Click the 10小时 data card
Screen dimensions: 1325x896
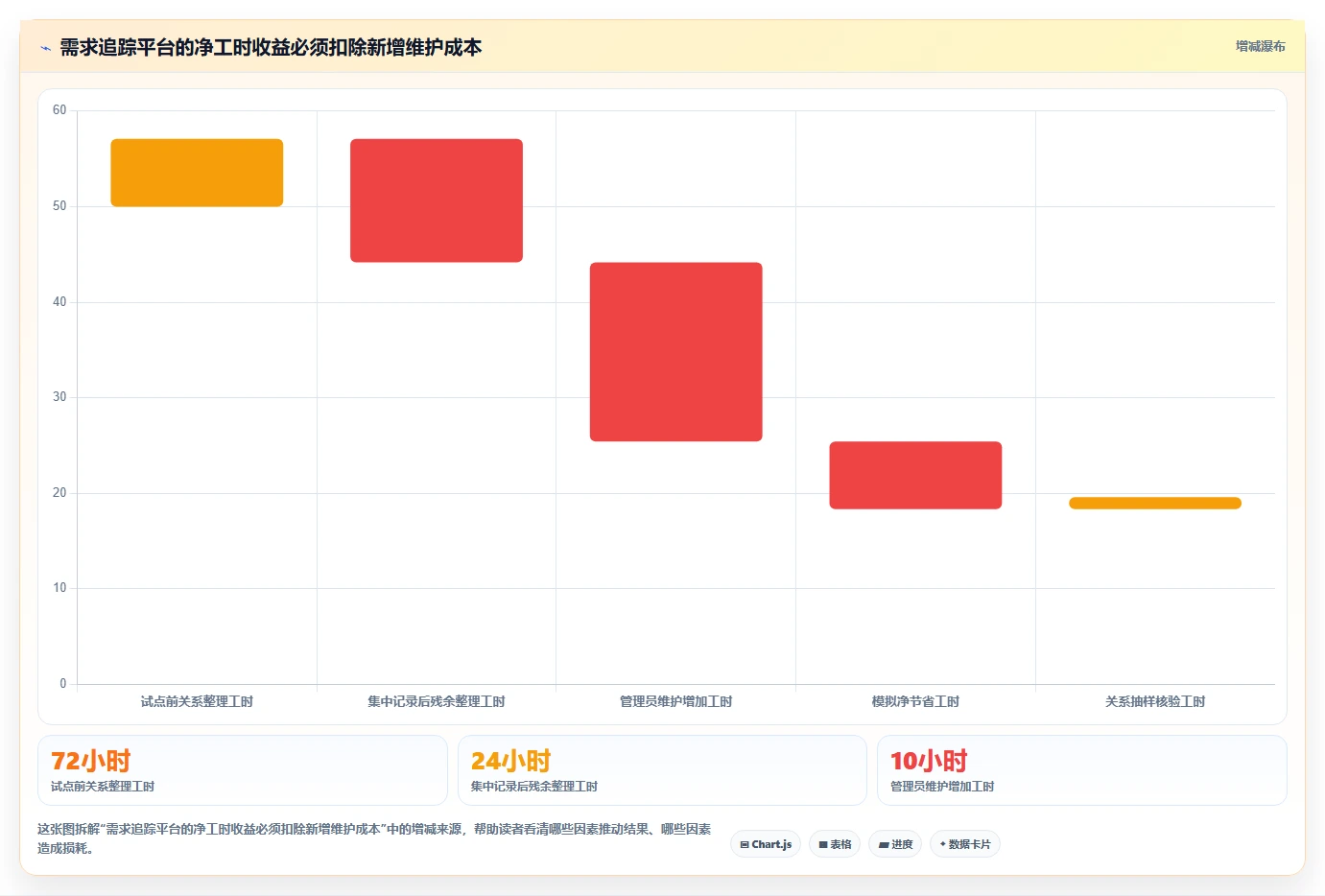[1082, 770]
